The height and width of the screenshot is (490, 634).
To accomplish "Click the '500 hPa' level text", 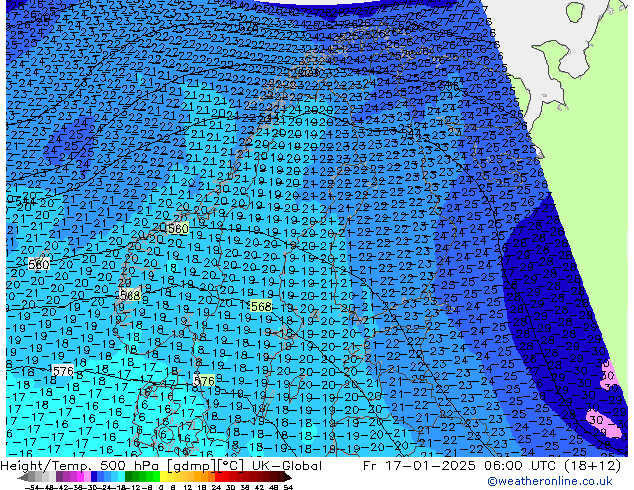I will (x=129, y=466).
